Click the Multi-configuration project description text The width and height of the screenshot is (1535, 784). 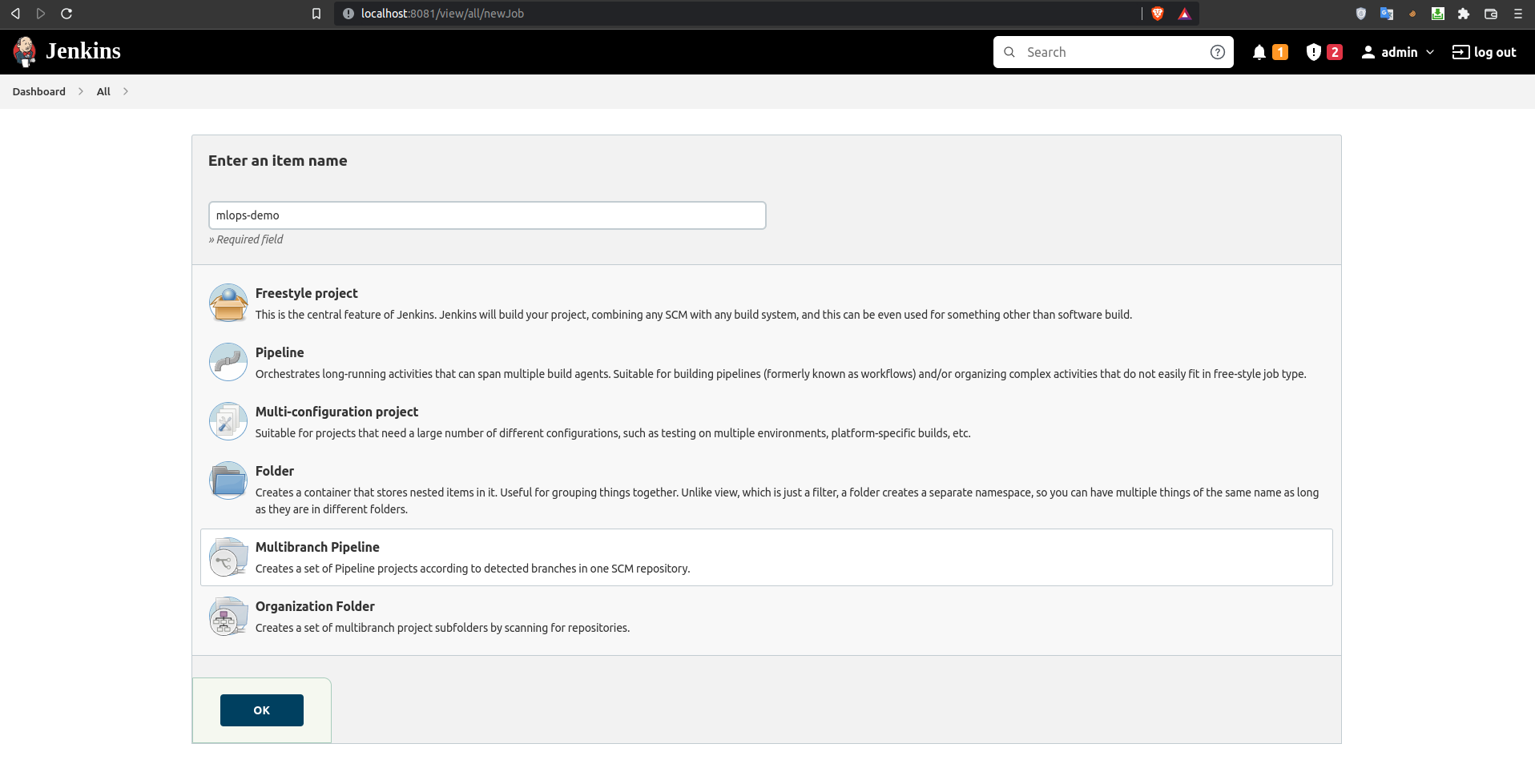[x=613, y=433]
